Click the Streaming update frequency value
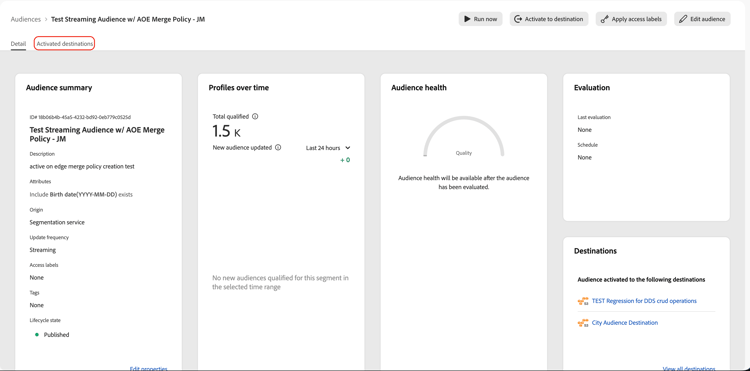The width and height of the screenshot is (750, 371). coord(43,250)
